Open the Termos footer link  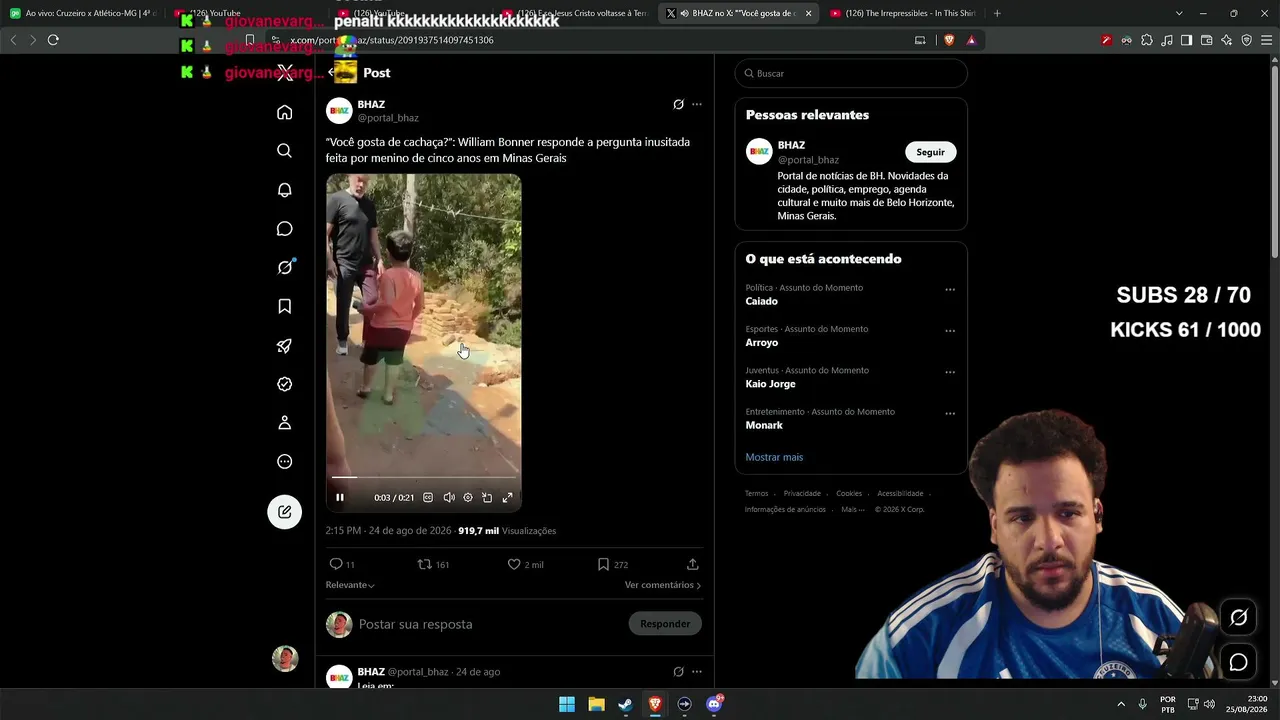coord(756,493)
